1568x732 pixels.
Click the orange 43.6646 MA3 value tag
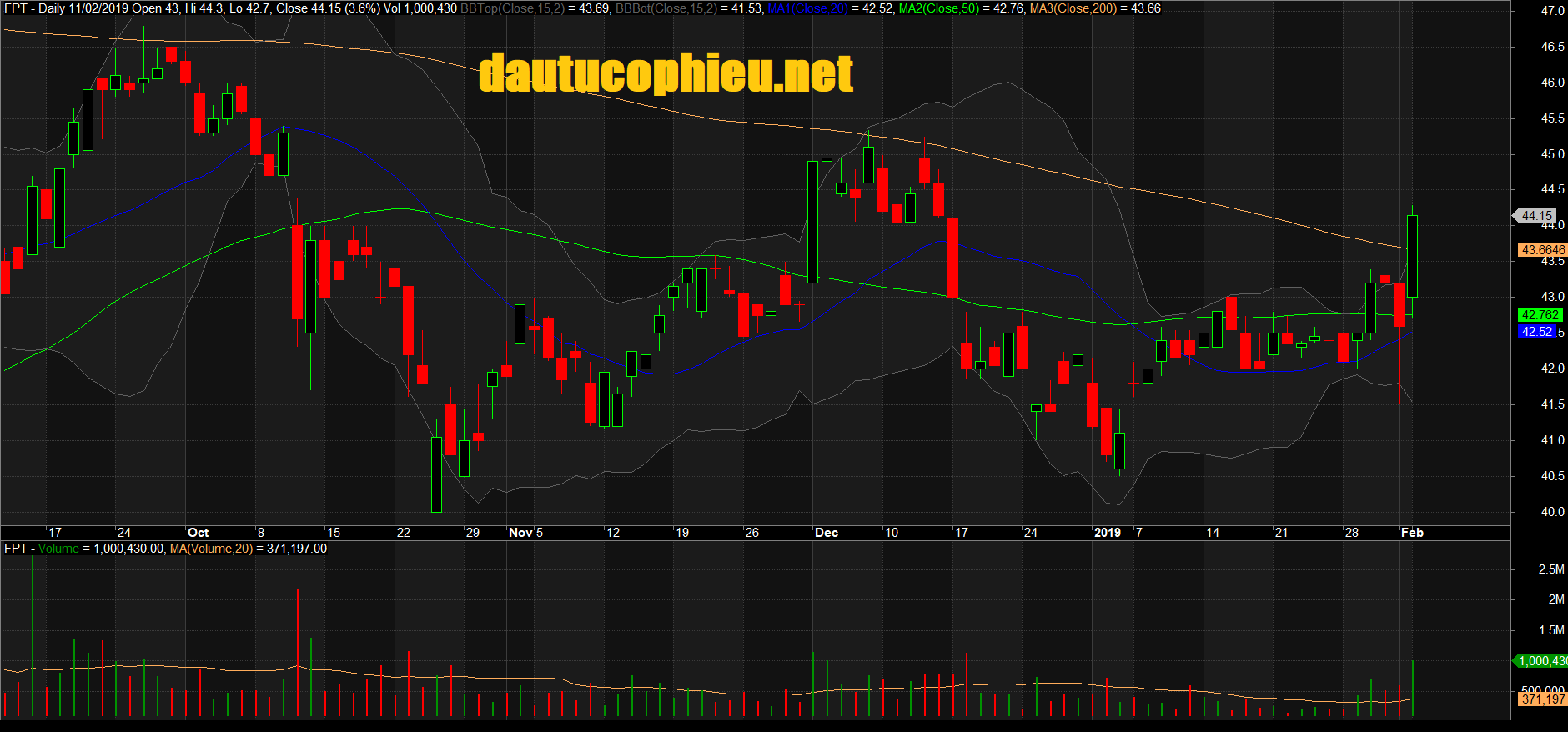(x=1542, y=250)
